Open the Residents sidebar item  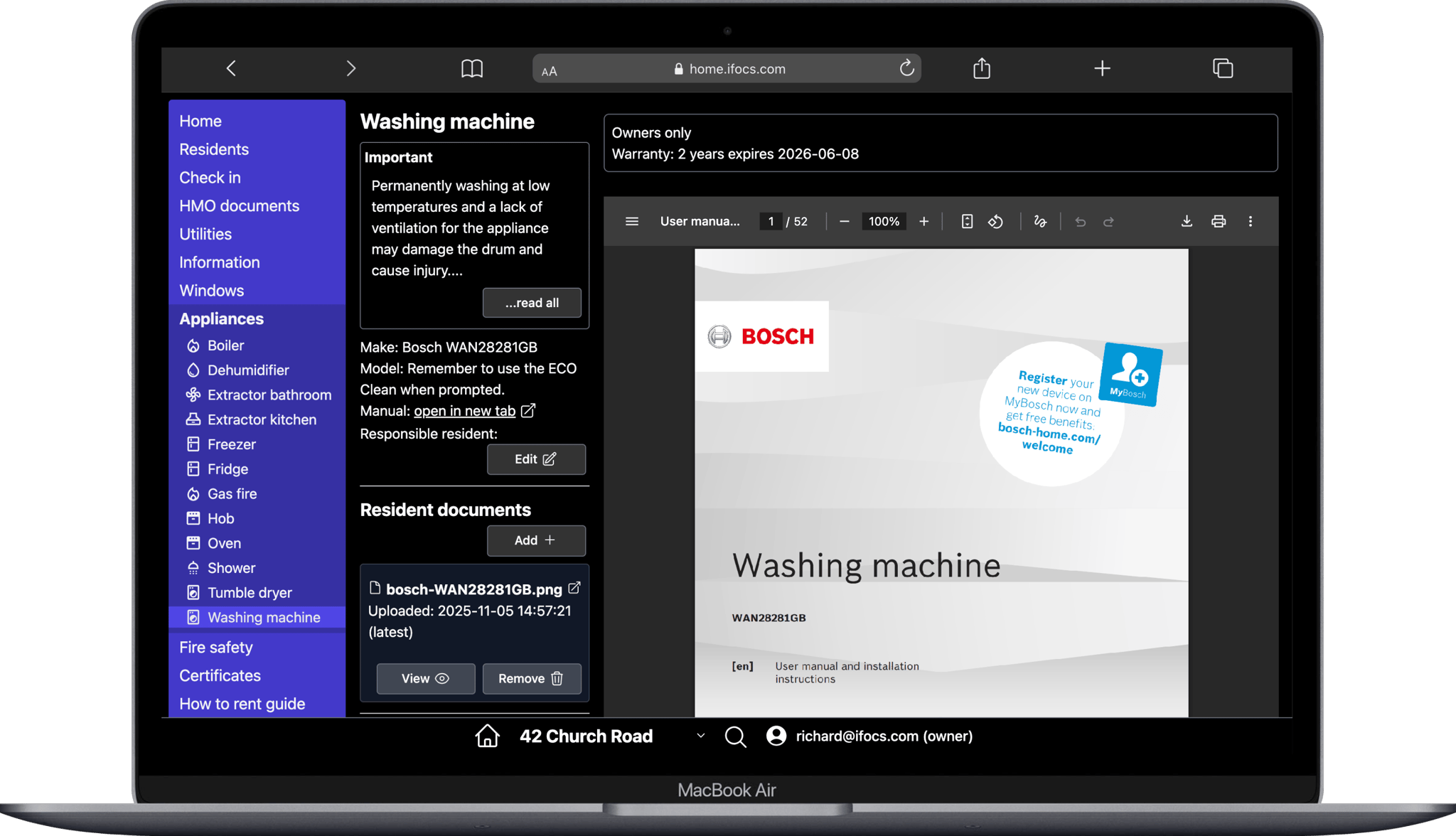(x=214, y=149)
